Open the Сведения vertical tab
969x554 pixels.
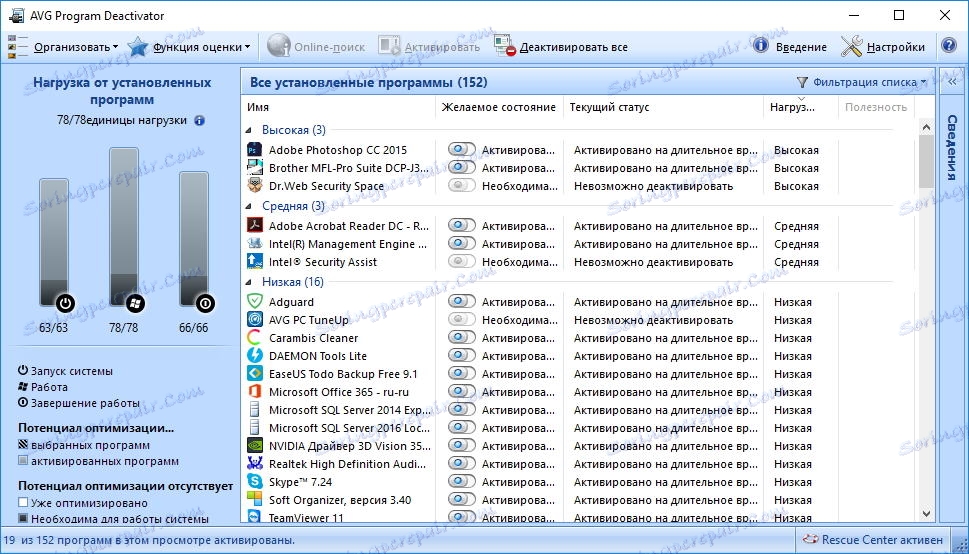pyautogui.click(x=952, y=147)
